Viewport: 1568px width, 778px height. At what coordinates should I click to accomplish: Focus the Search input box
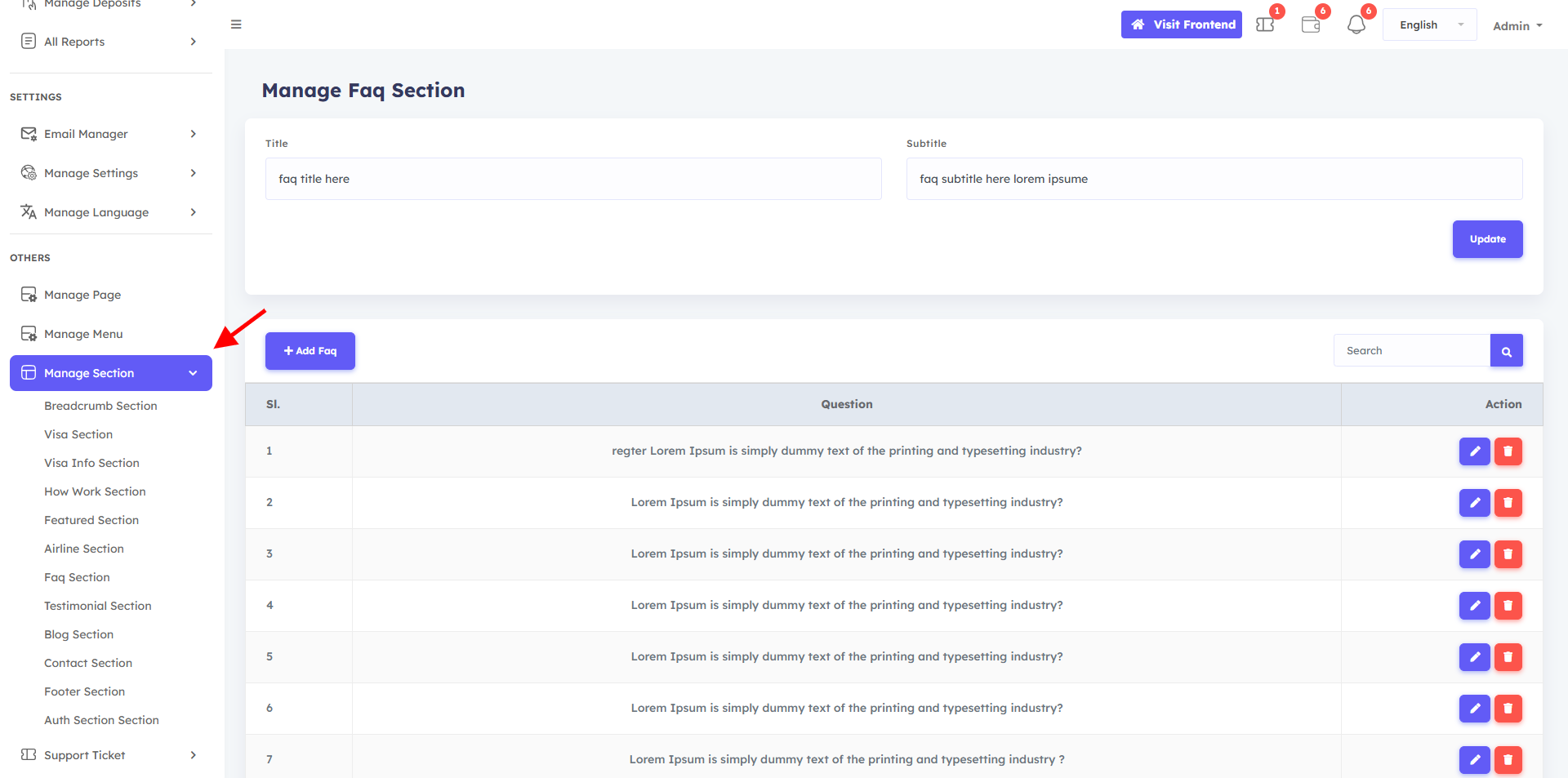[x=1412, y=351]
